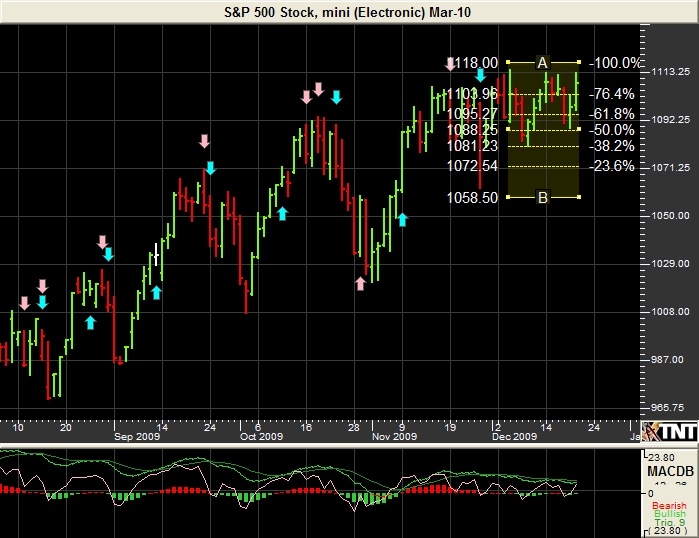699x538 pixels.
Task: Click the chart title S&P 500 Stock, mini
Action: click(347, 12)
